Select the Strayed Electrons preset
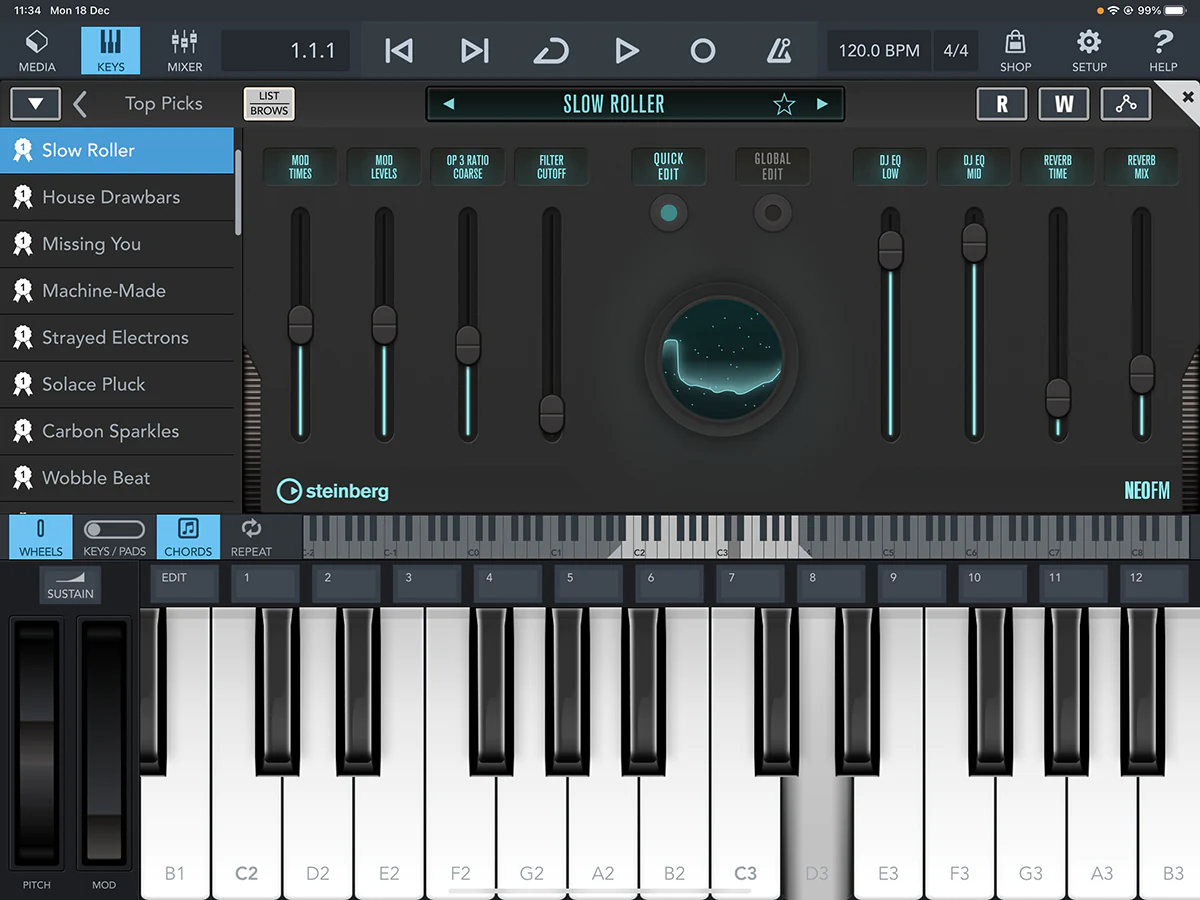This screenshot has height=900, width=1200. coord(117,338)
